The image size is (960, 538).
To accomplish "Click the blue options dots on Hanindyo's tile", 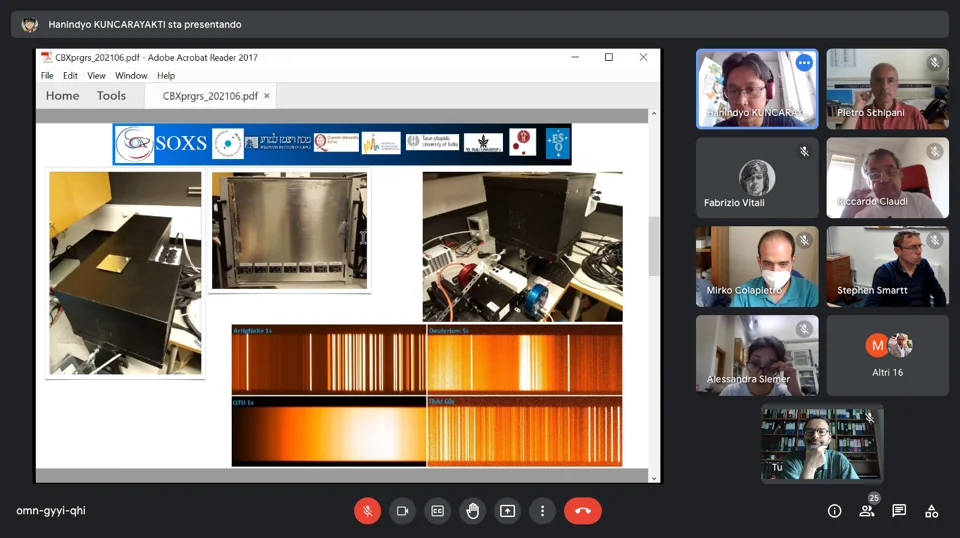I will (x=804, y=63).
